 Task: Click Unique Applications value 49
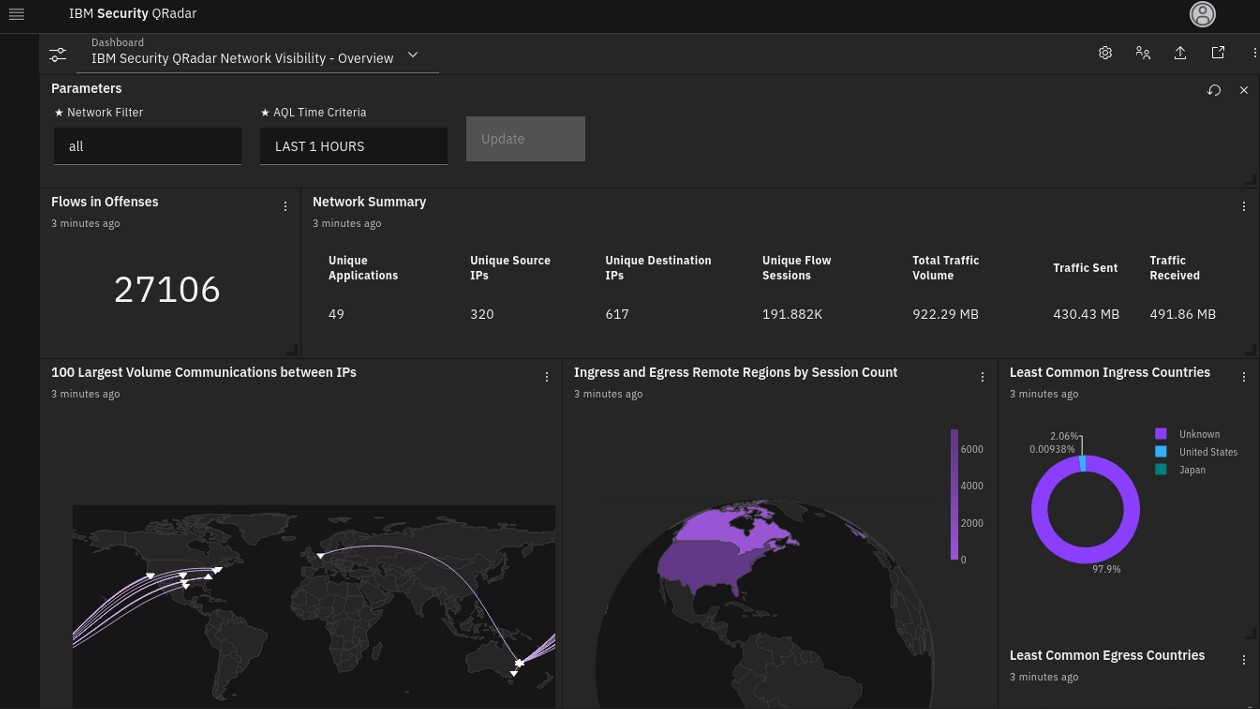(x=336, y=314)
